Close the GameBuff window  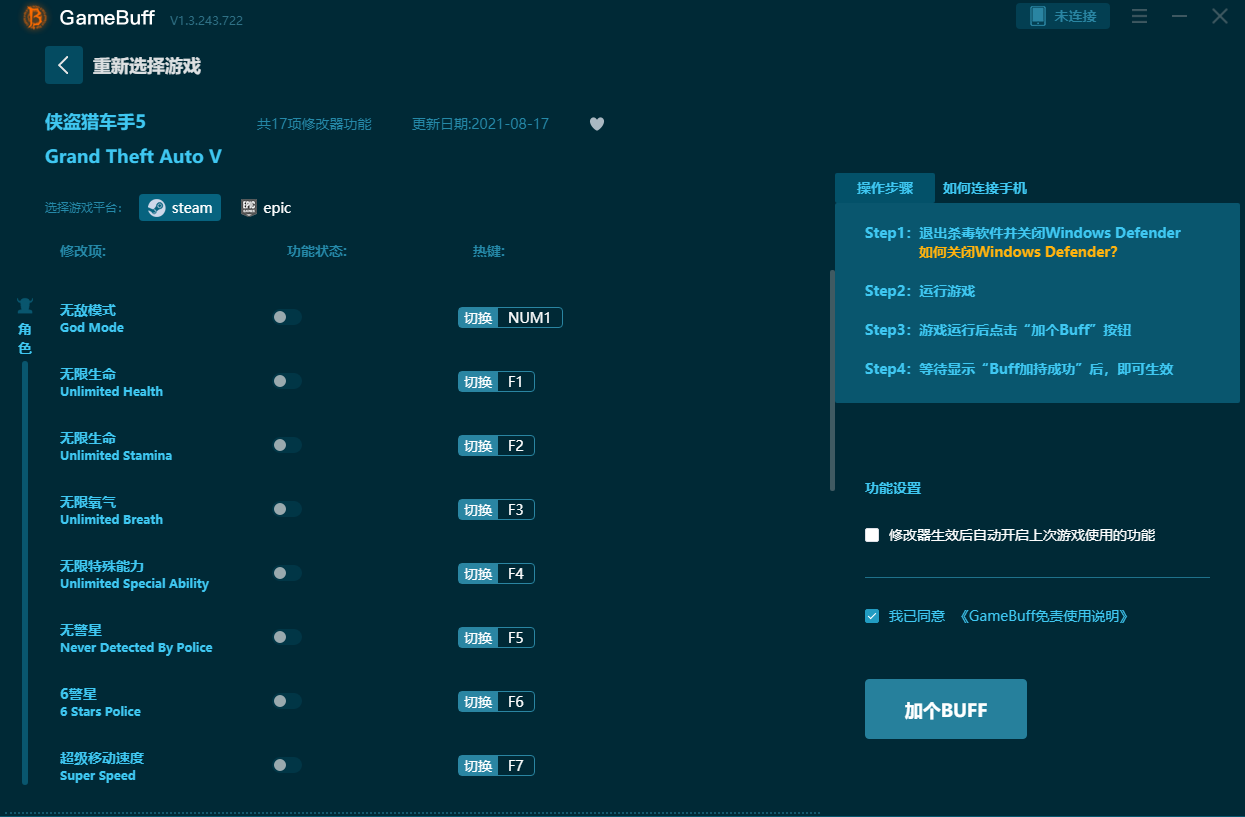coord(1220,16)
